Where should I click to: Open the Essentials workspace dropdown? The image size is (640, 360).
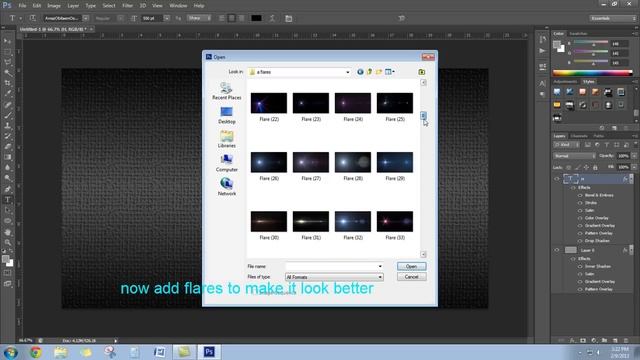[x=612, y=18]
